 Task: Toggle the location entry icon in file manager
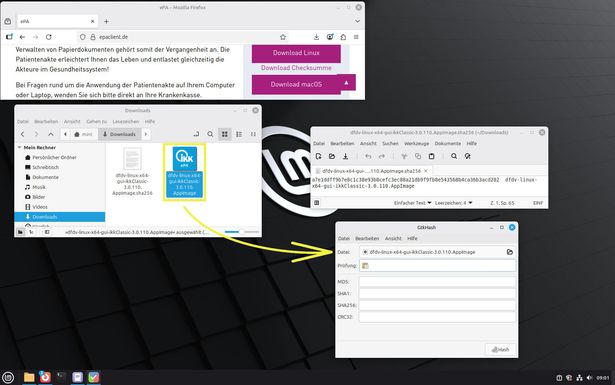click(196, 134)
